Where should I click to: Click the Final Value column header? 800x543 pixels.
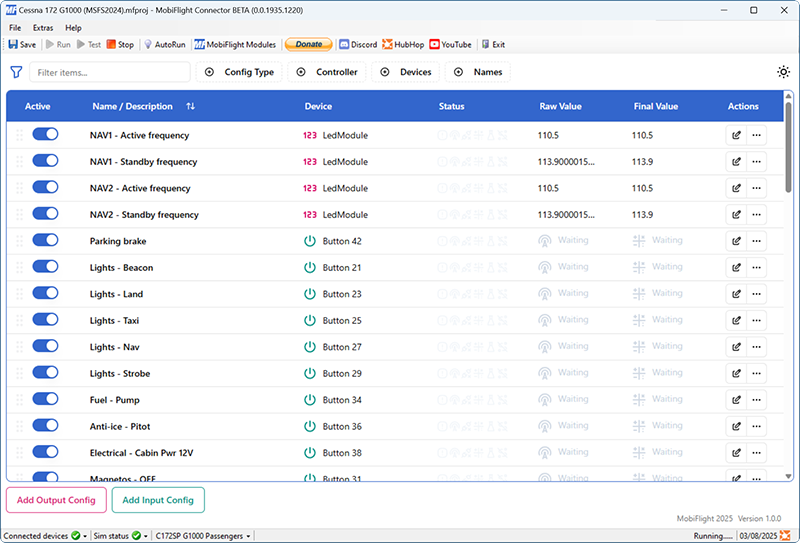pyautogui.click(x=656, y=106)
